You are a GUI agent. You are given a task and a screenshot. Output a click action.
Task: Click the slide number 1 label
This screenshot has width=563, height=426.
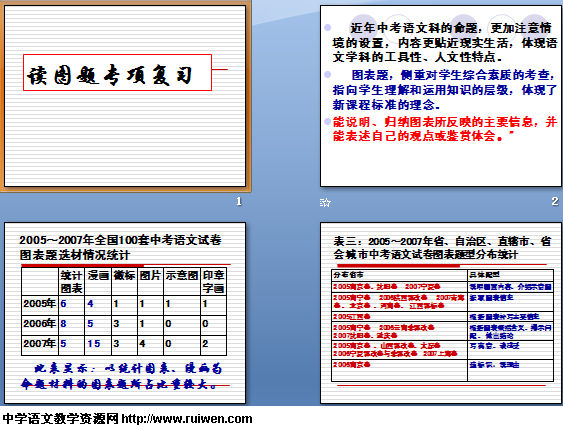click(x=239, y=202)
